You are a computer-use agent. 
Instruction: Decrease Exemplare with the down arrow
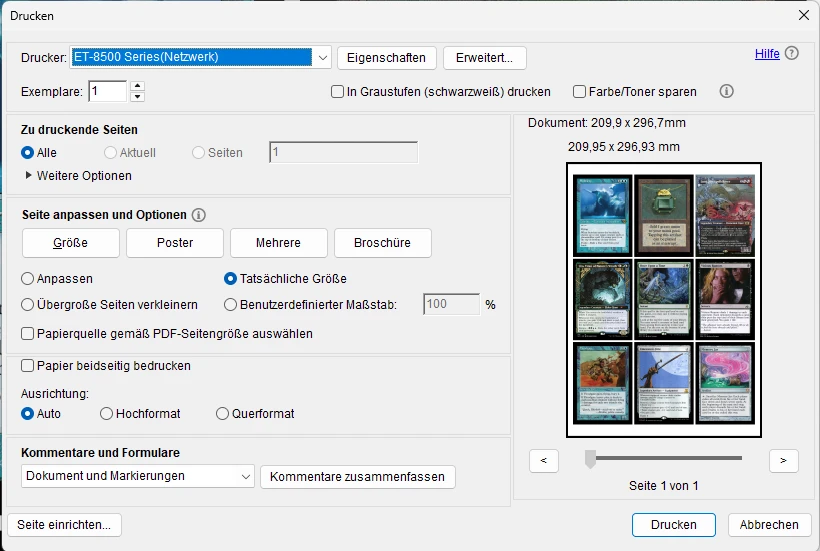click(x=138, y=97)
